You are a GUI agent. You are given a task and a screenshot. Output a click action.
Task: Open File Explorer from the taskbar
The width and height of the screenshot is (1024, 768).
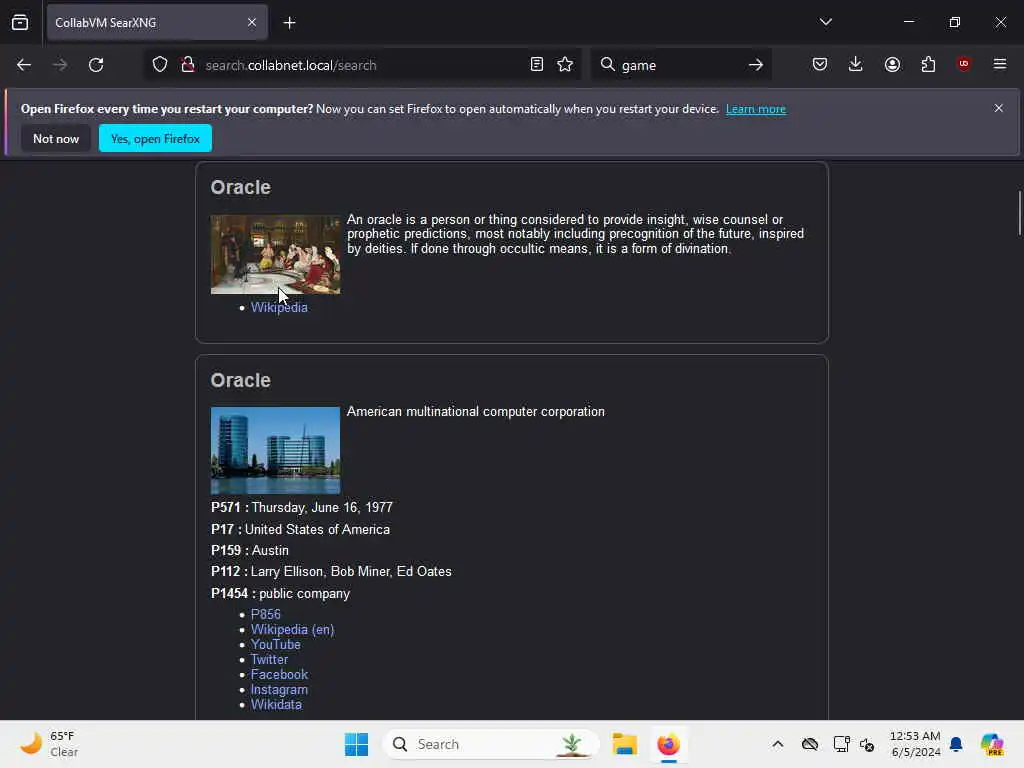pos(624,744)
